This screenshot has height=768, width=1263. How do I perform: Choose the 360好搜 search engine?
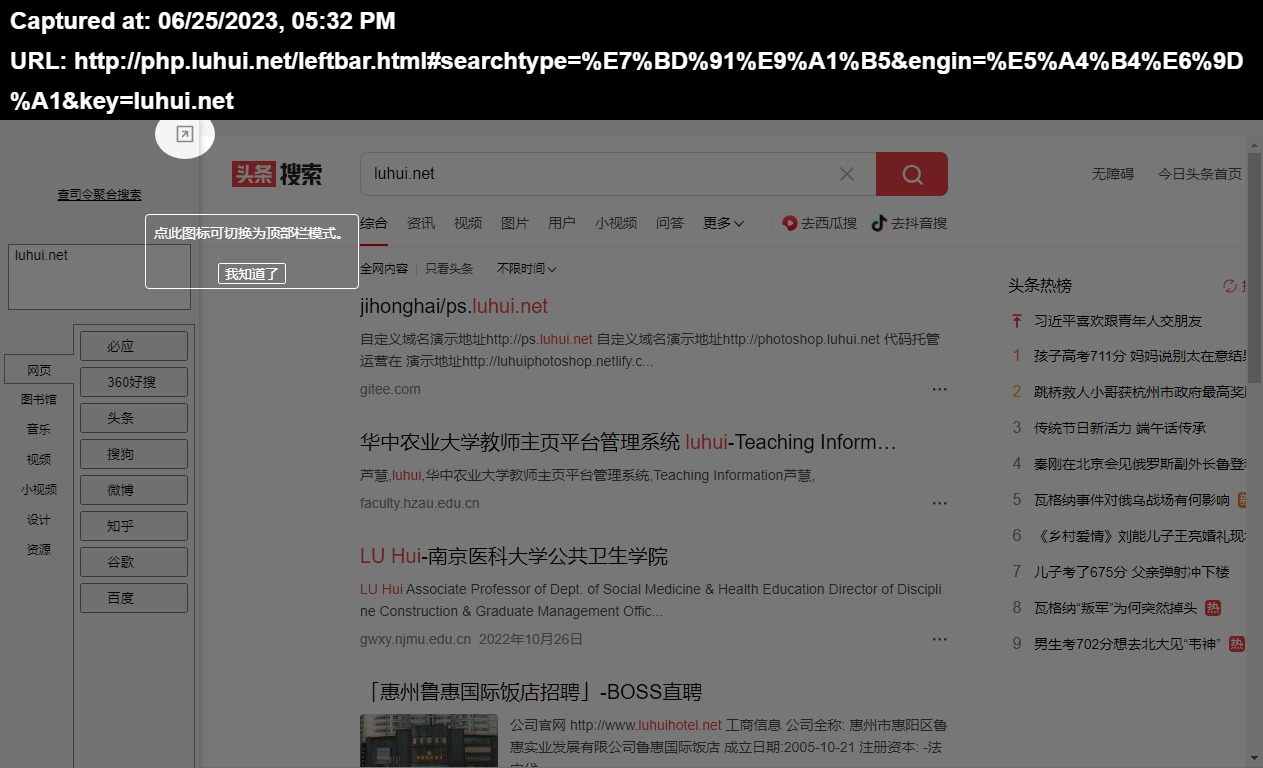(x=134, y=382)
